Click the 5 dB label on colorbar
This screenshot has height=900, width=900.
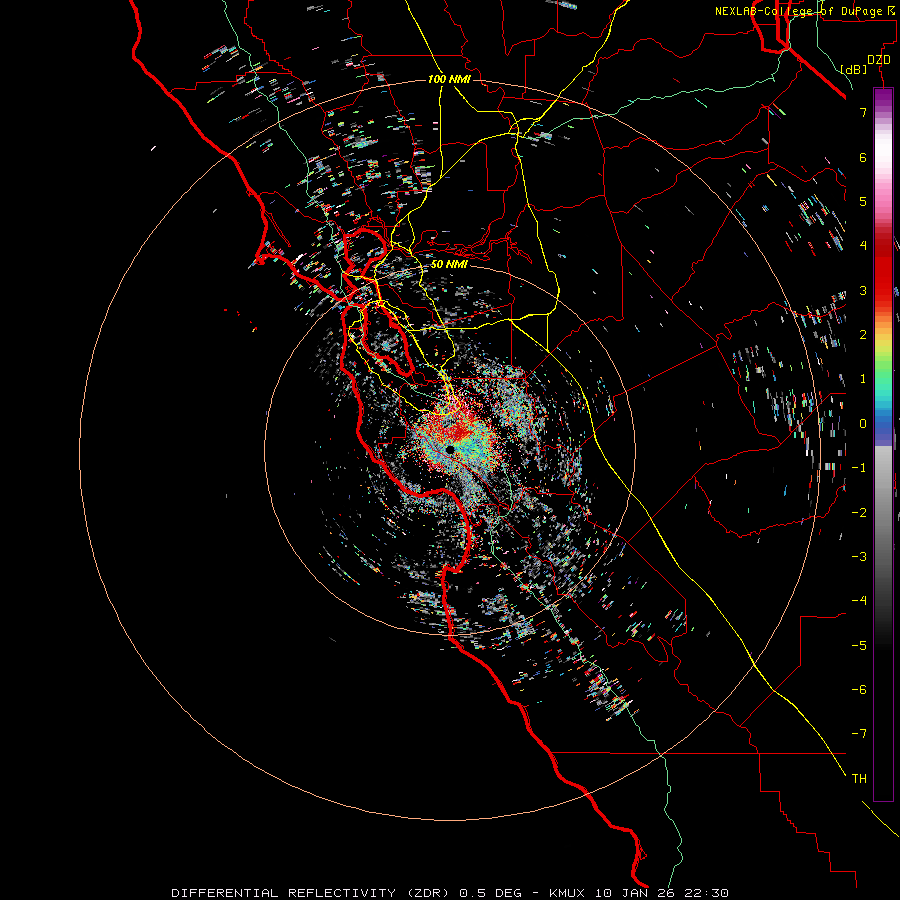(863, 201)
